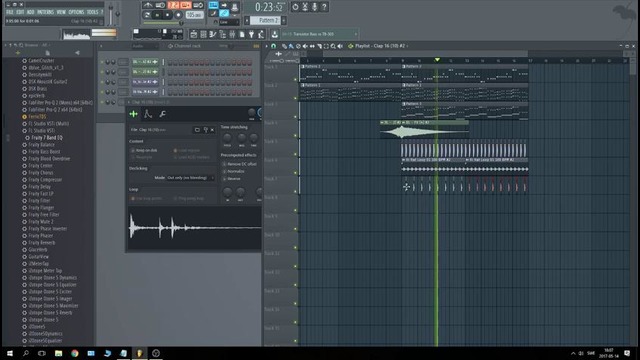Click the first time stretching knob
The width and height of the screenshot is (640, 360).
pos(227,138)
